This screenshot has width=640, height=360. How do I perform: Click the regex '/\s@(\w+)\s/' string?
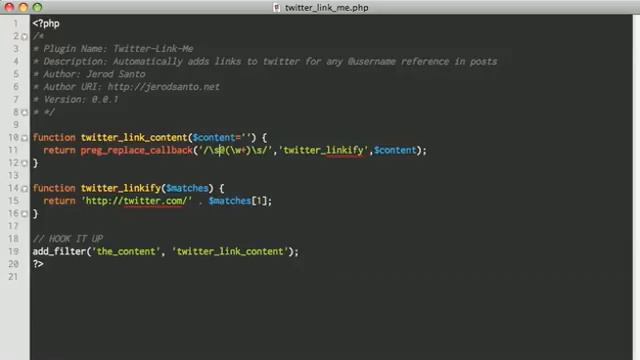coord(235,150)
